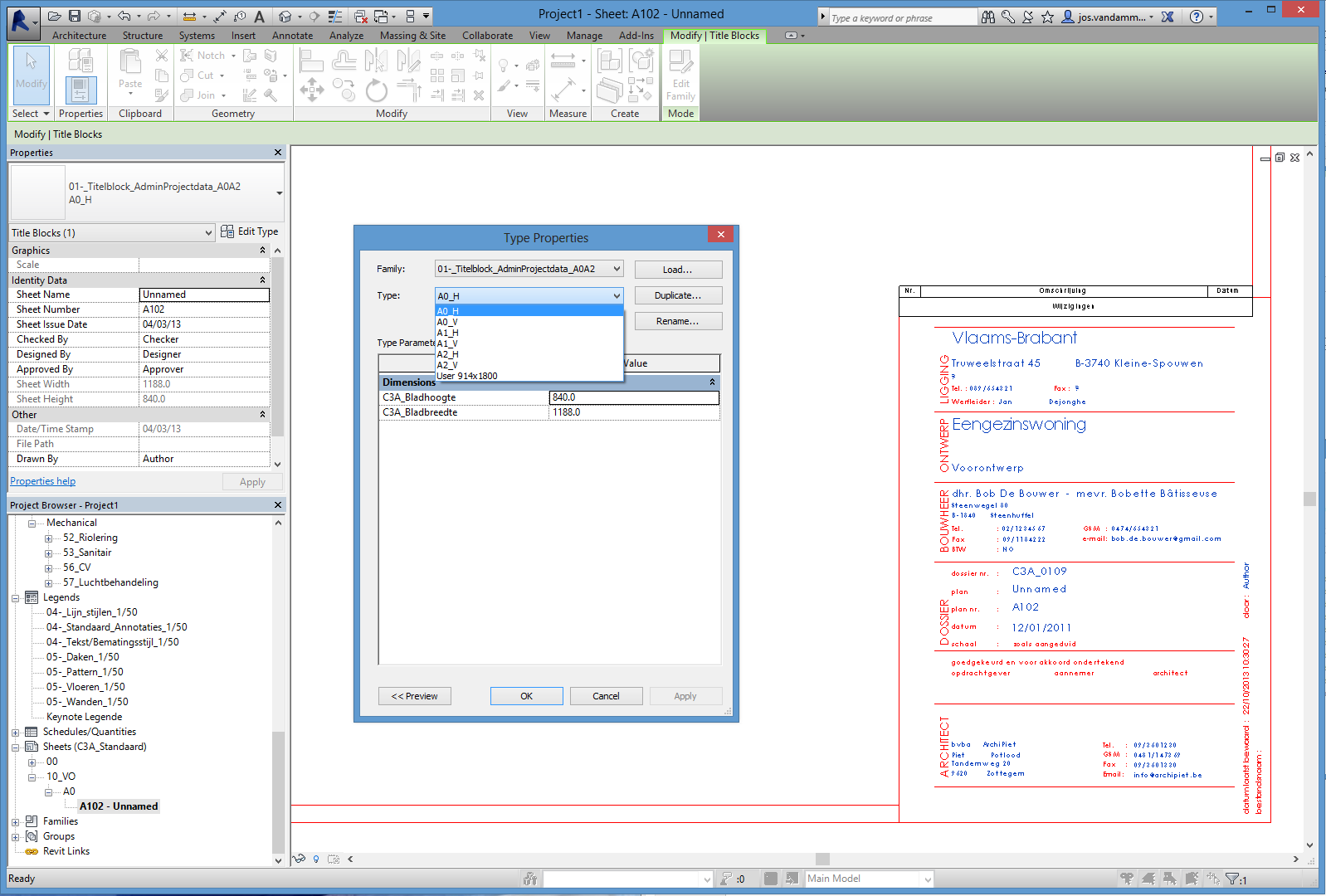The image size is (1326, 896).
Task: Expand the 53_Sanitair tree node
Action: point(48,553)
